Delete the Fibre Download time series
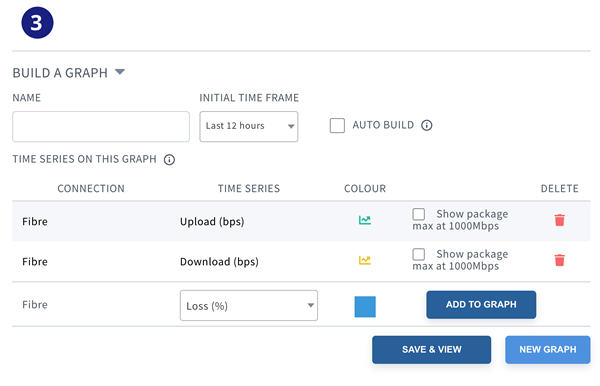This screenshot has height=386, width=600. tap(559, 261)
